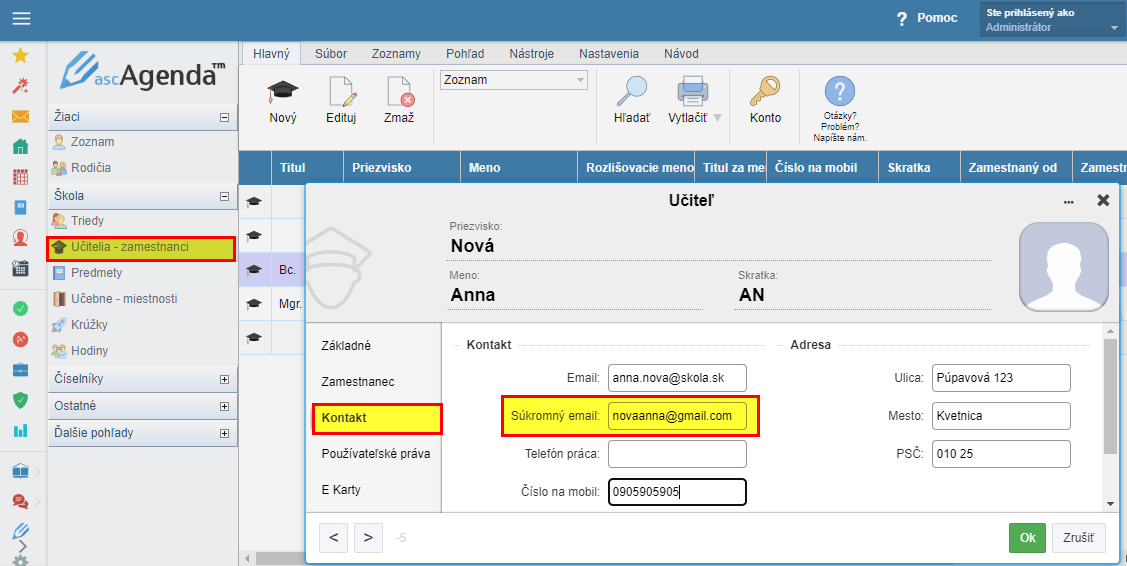
Task: Collapse the Žiaci section
Action: click(x=224, y=118)
